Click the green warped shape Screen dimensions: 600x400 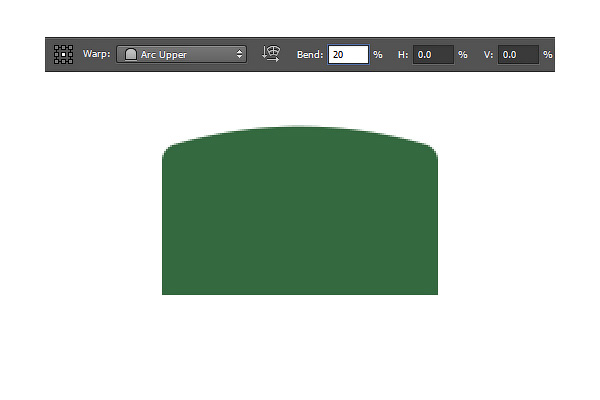tap(300, 211)
